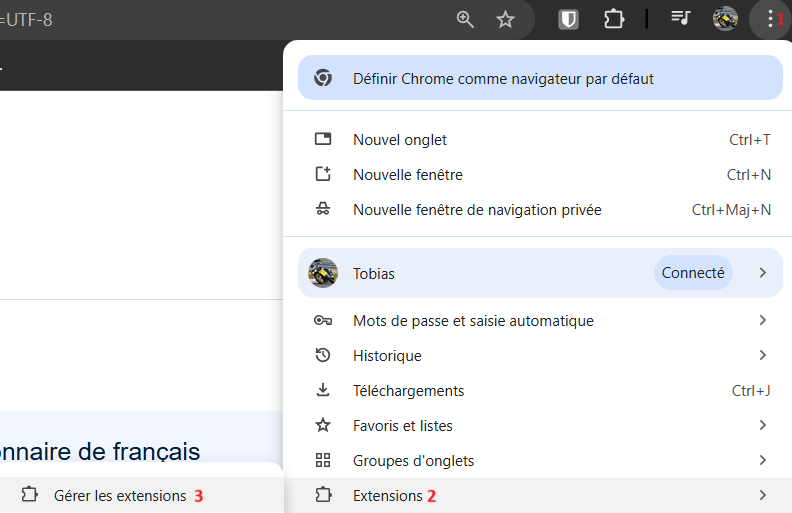This screenshot has height=513, width=792.
Task: Select Définir Chrome comme navigateur par défaut
Action: click(540, 78)
